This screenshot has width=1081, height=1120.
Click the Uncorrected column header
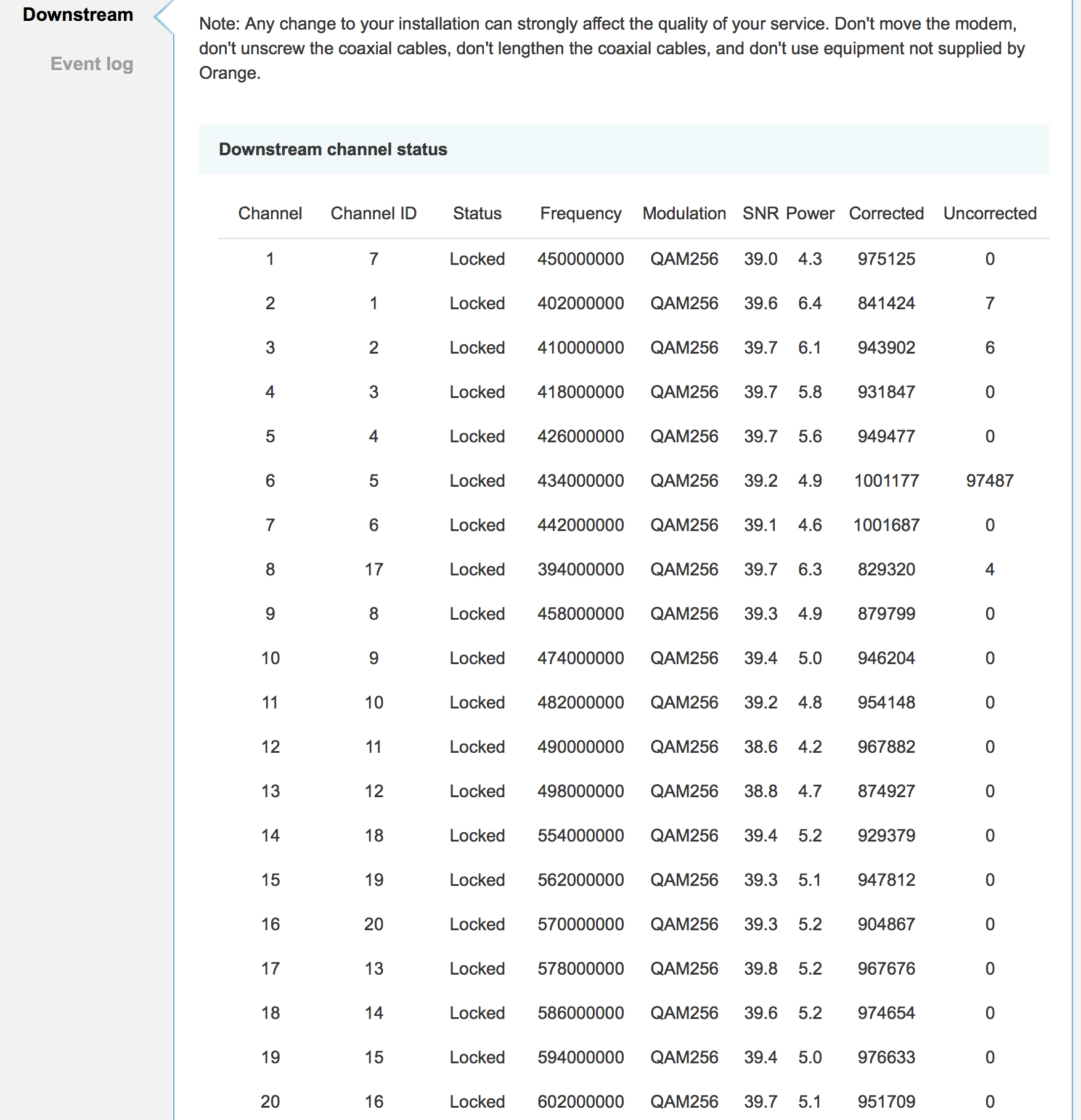click(990, 214)
